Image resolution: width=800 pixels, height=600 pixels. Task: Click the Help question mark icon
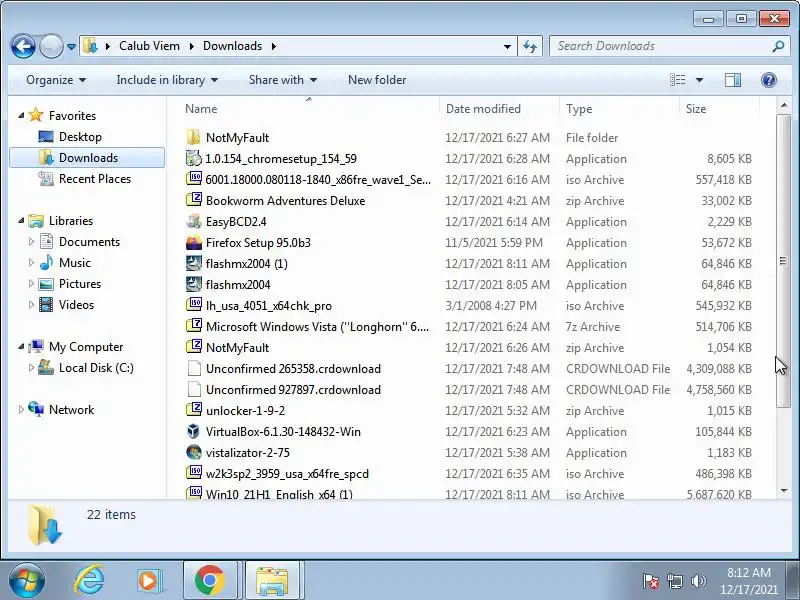pos(768,80)
